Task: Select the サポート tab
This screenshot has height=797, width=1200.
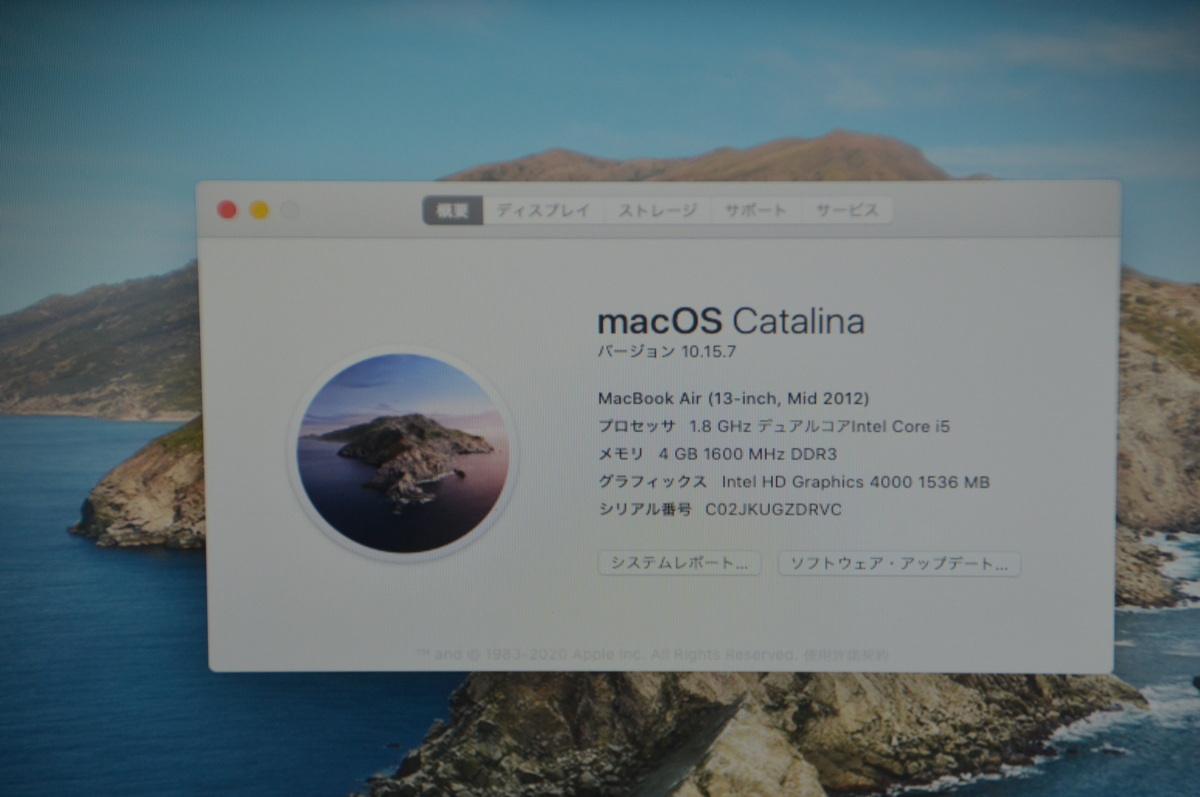Action: click(756, 210)
